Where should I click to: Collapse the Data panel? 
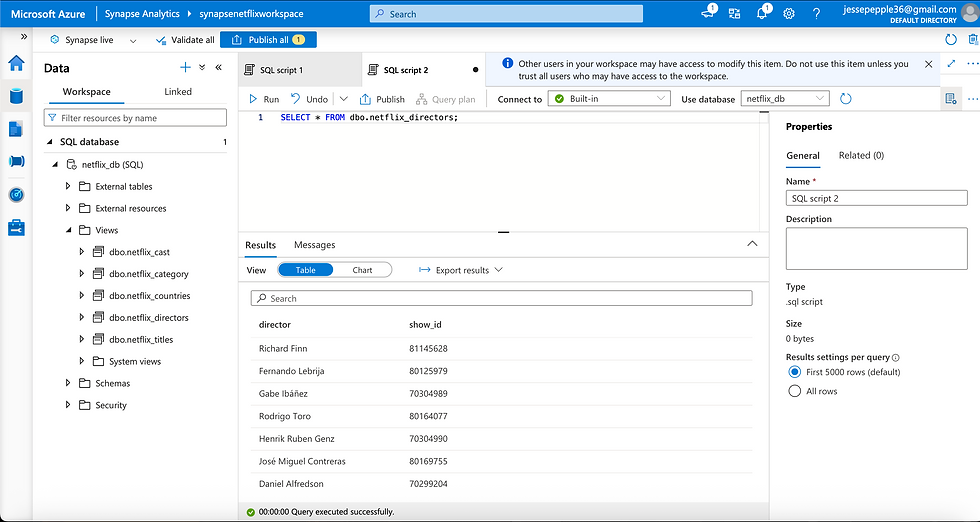[x=219, y=68]
